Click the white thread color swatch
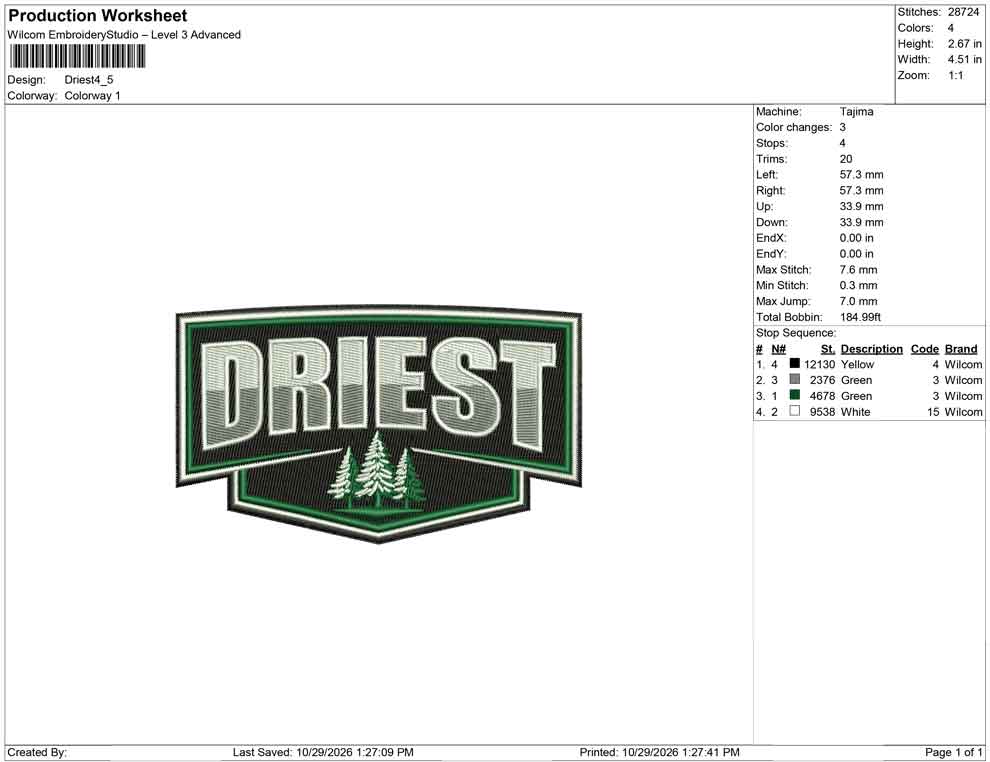990x762 pixels. 795,411
